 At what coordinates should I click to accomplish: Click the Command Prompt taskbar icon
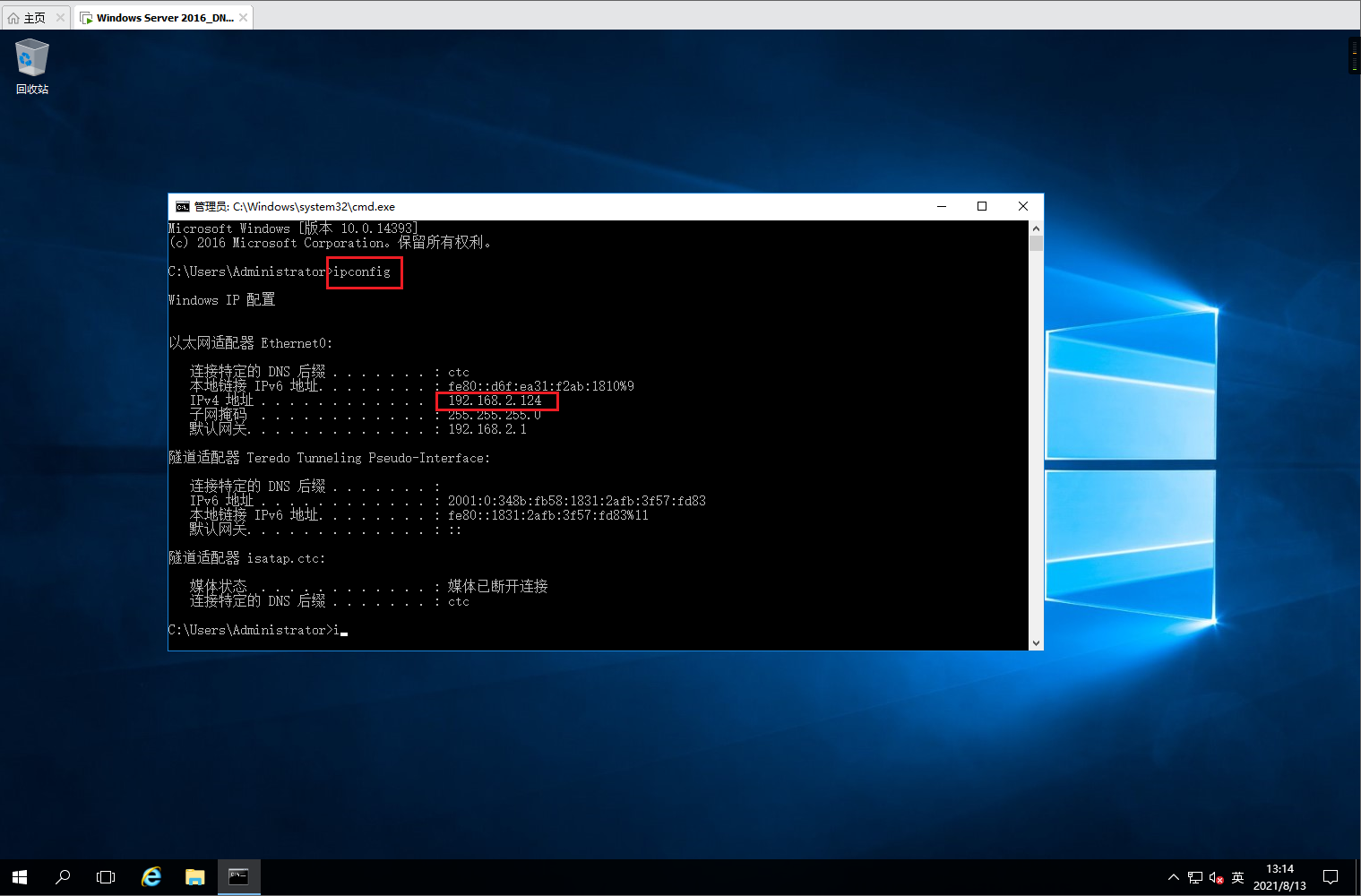click(x=238, y=877)
